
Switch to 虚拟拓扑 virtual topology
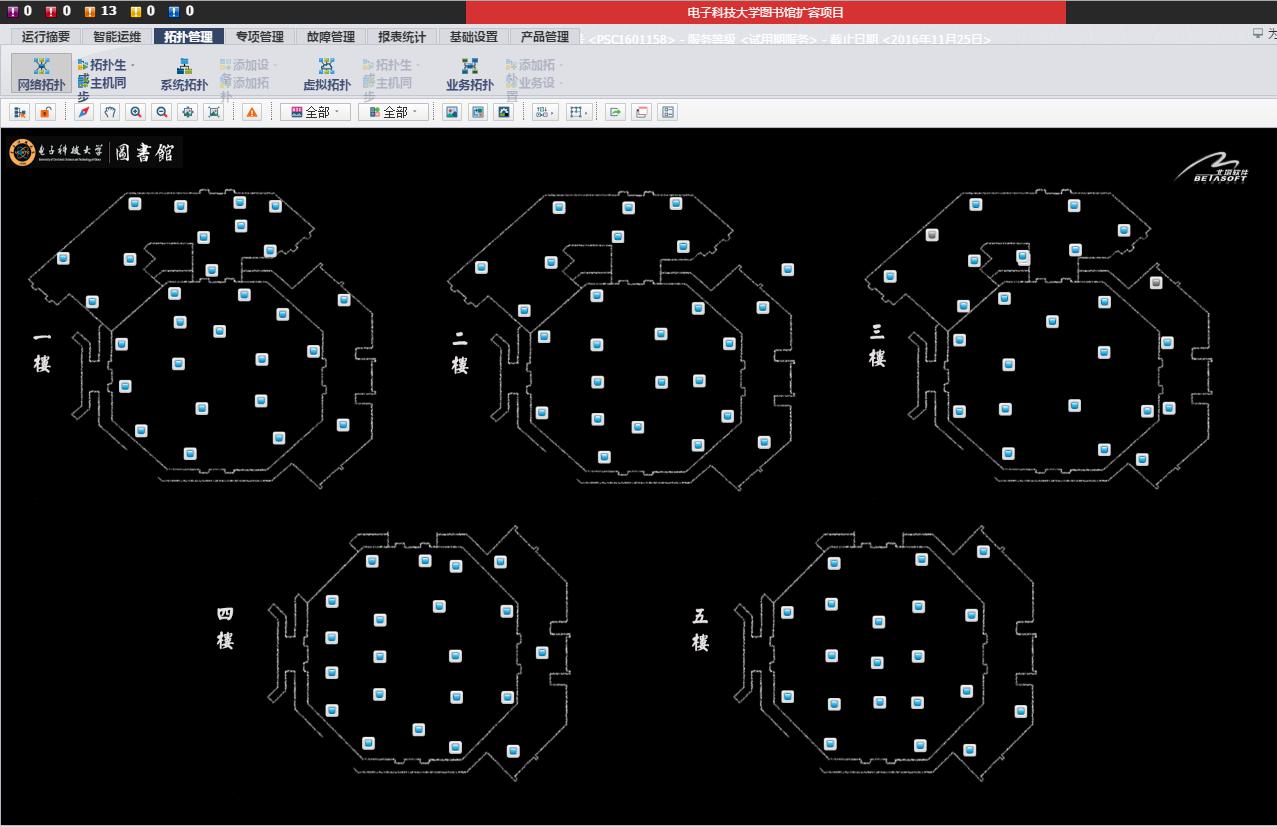tap(327, 74)
